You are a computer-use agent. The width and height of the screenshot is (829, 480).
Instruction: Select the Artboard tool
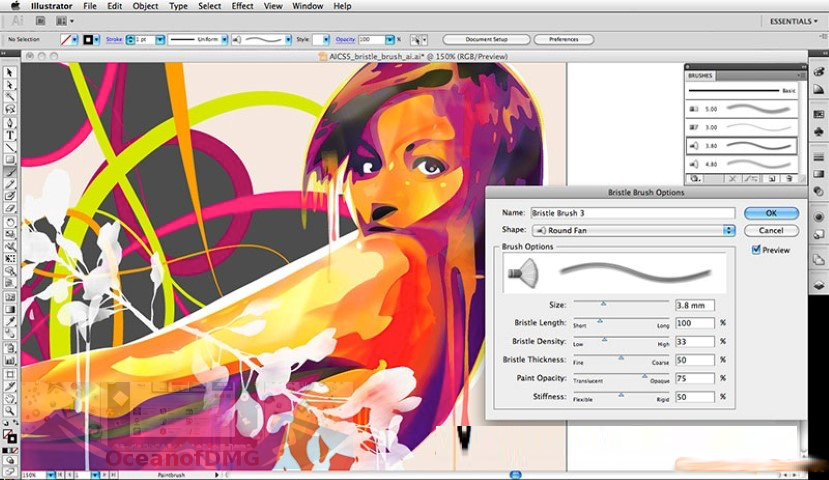[10, 374]
